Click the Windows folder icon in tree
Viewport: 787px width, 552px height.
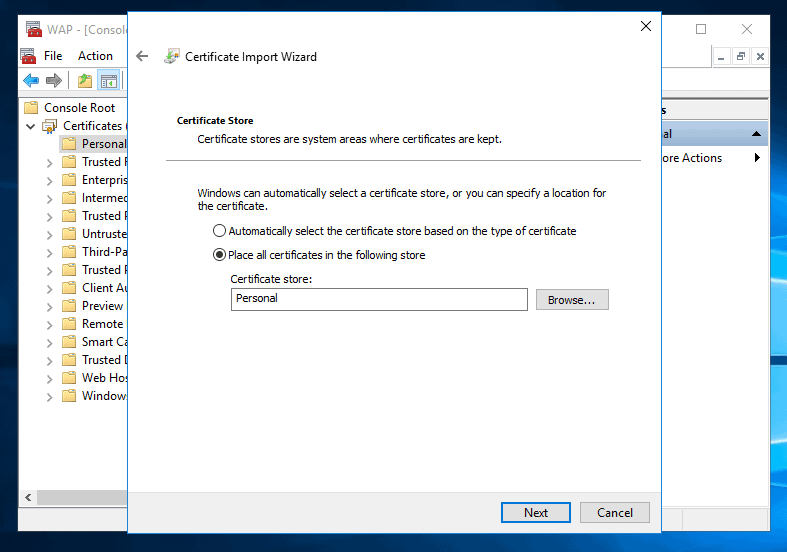(69, 396)
